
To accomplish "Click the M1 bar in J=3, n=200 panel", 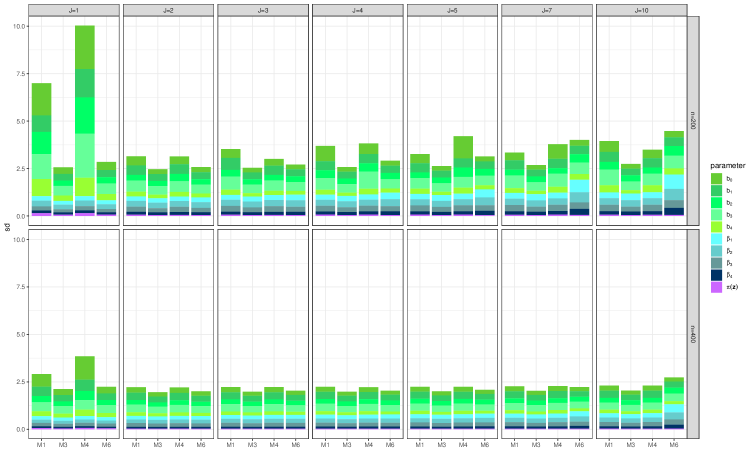I will coord(231,183).
